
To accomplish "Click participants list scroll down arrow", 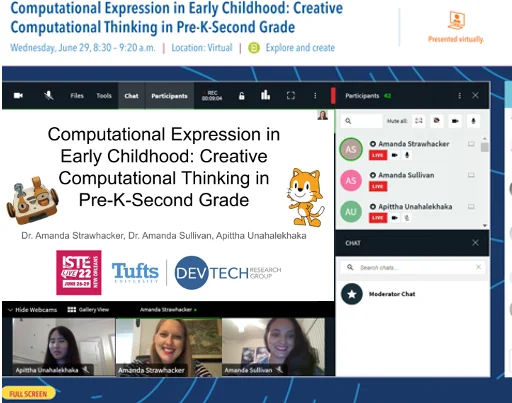I will 485,226.
